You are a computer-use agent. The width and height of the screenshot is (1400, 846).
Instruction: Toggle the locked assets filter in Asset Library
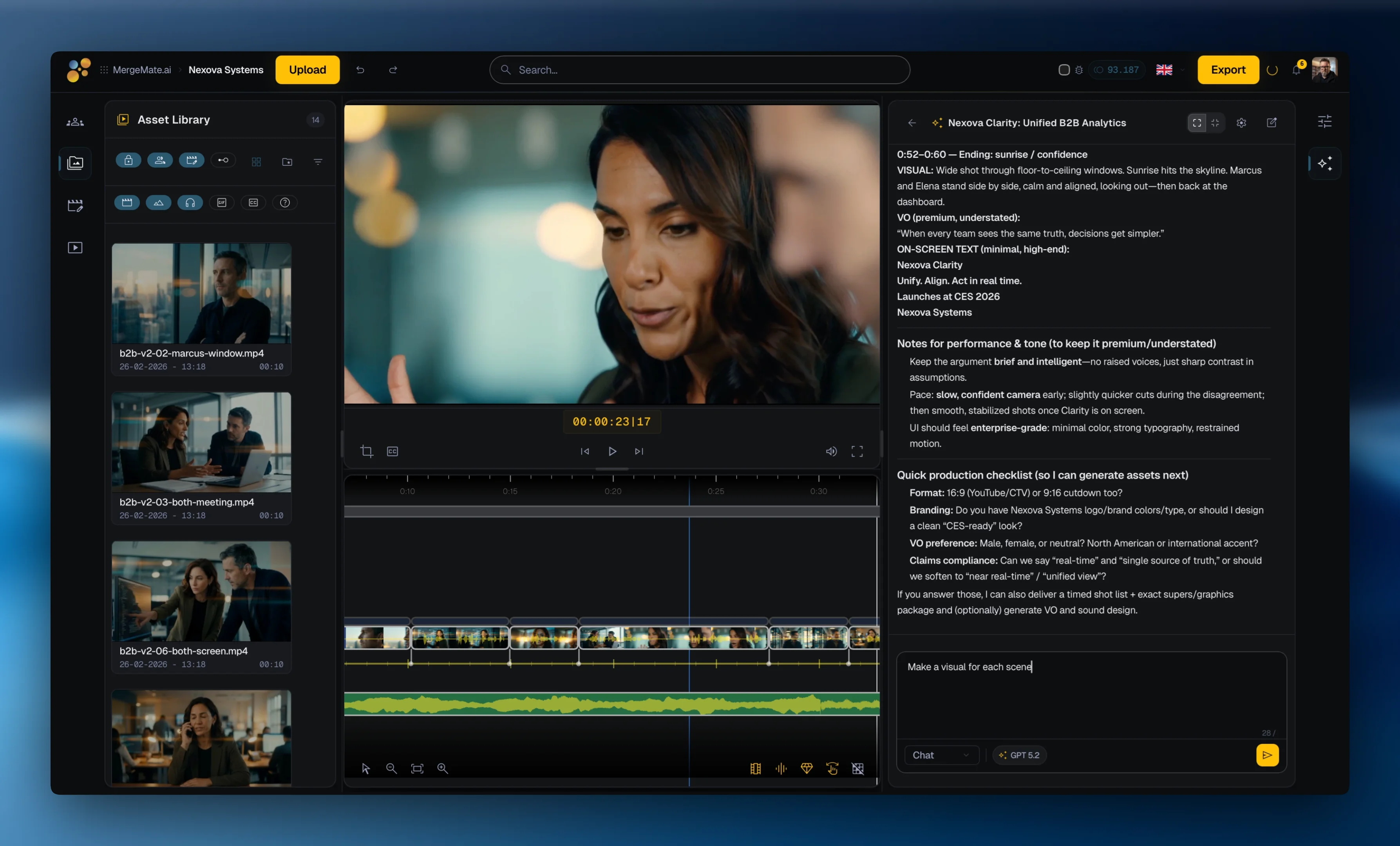click(x=128, y=160)
